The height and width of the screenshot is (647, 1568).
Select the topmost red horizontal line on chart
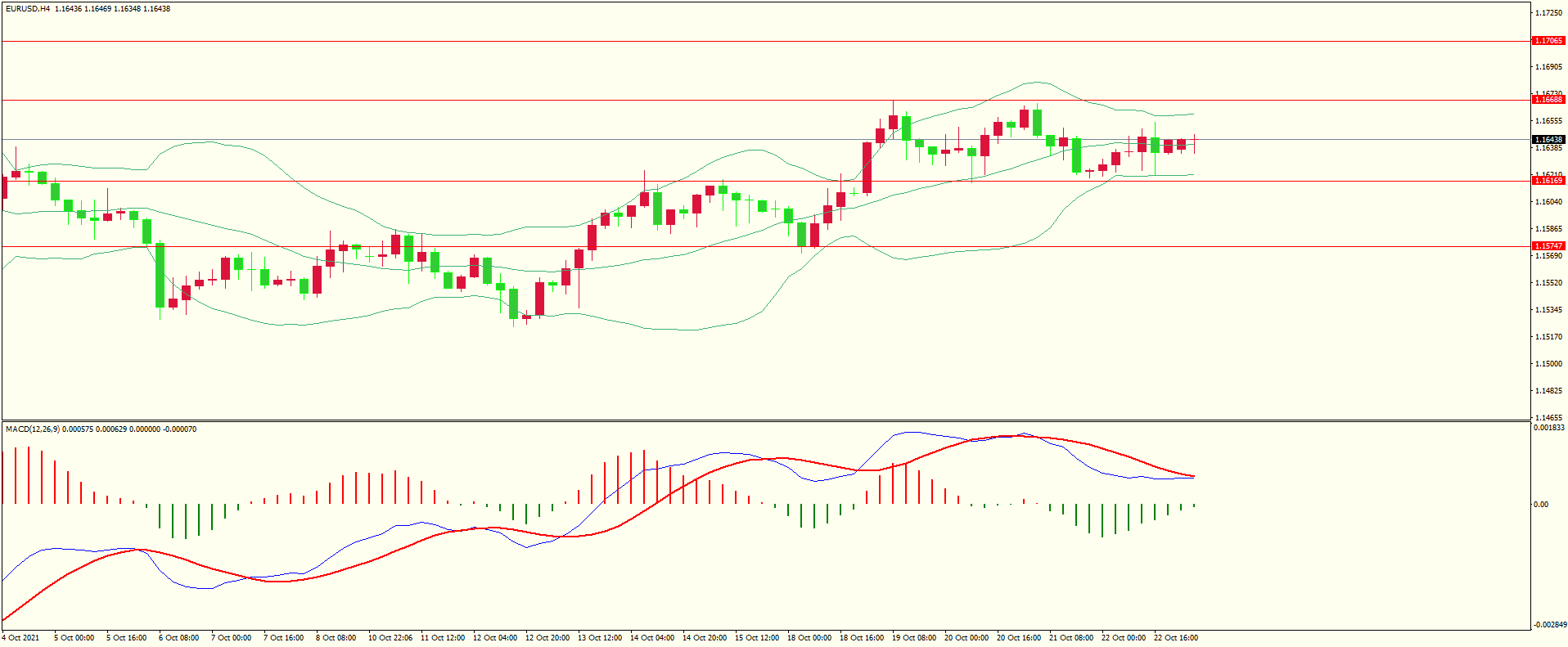tap(737, 41)
